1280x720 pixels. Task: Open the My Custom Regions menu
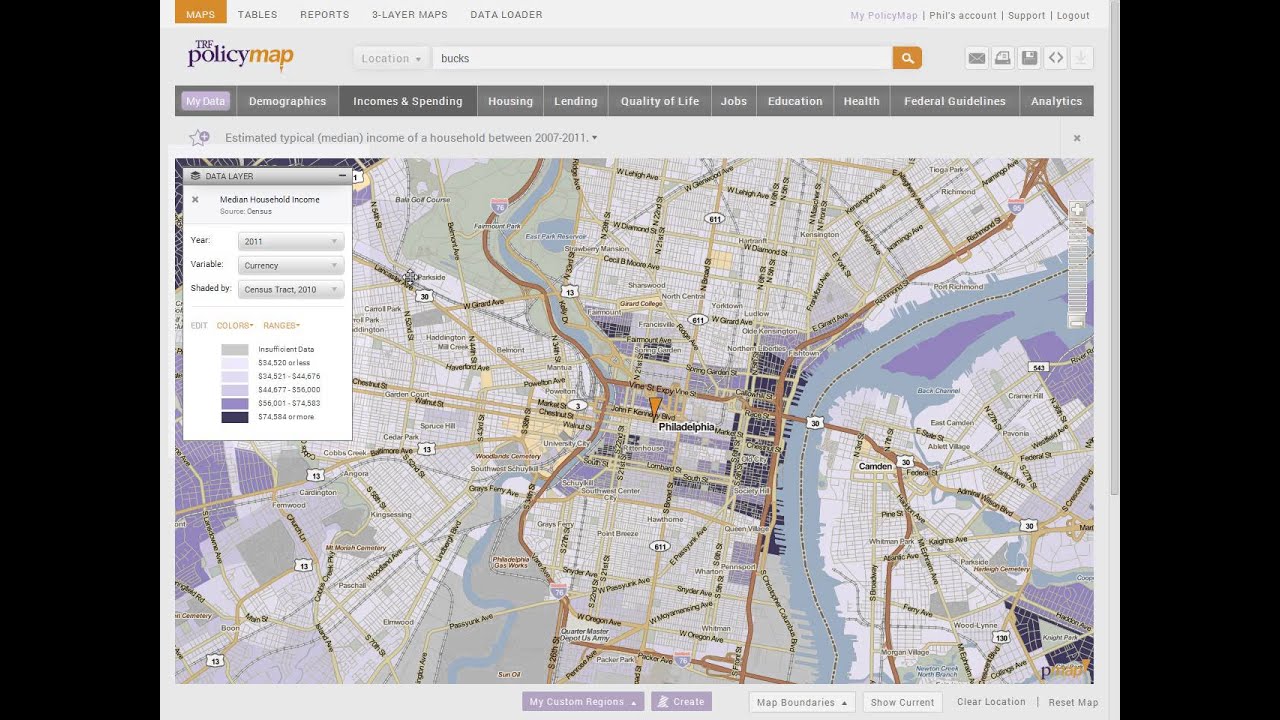point(583,702)
